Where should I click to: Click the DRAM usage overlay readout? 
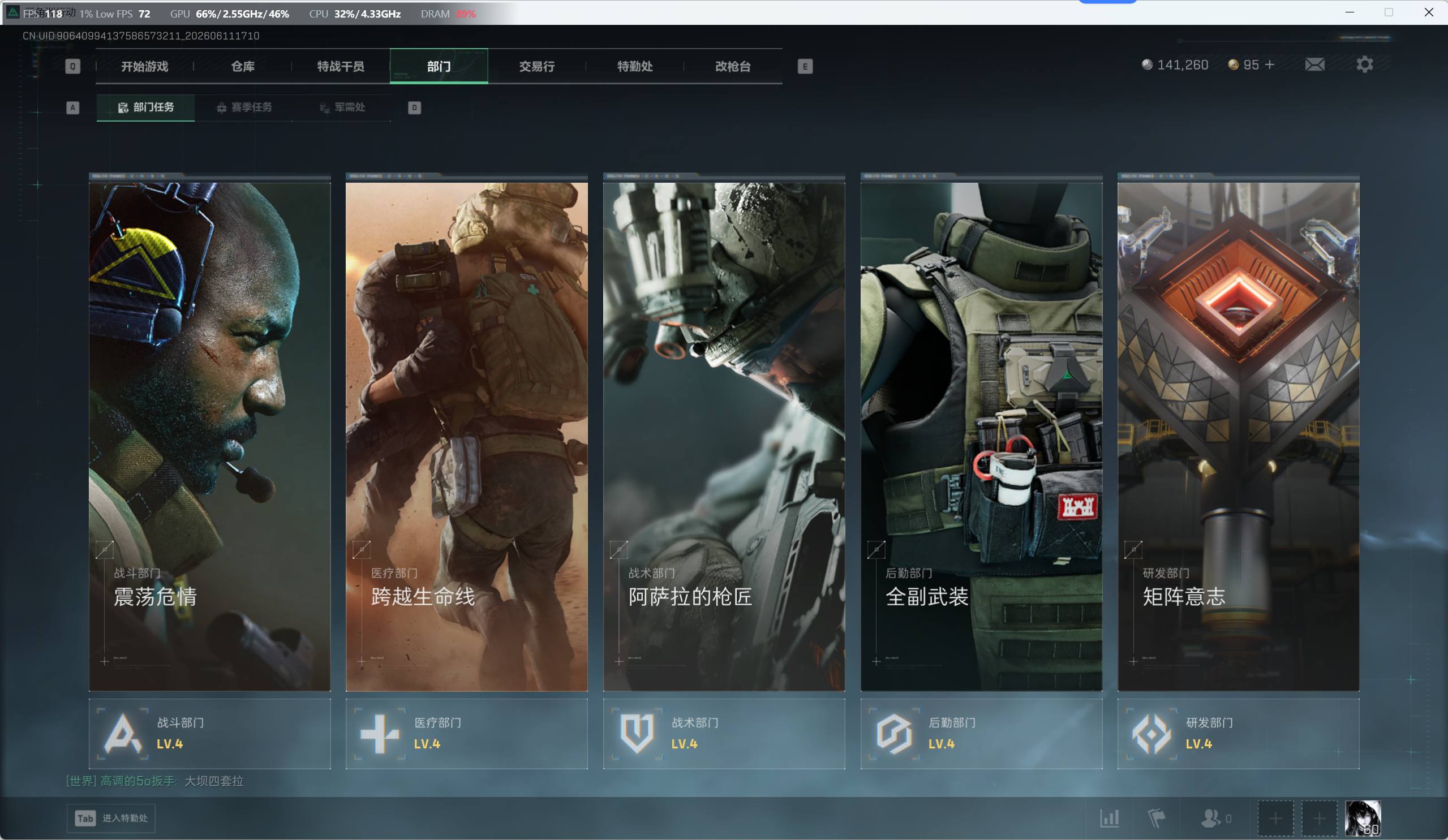[448, 14]
